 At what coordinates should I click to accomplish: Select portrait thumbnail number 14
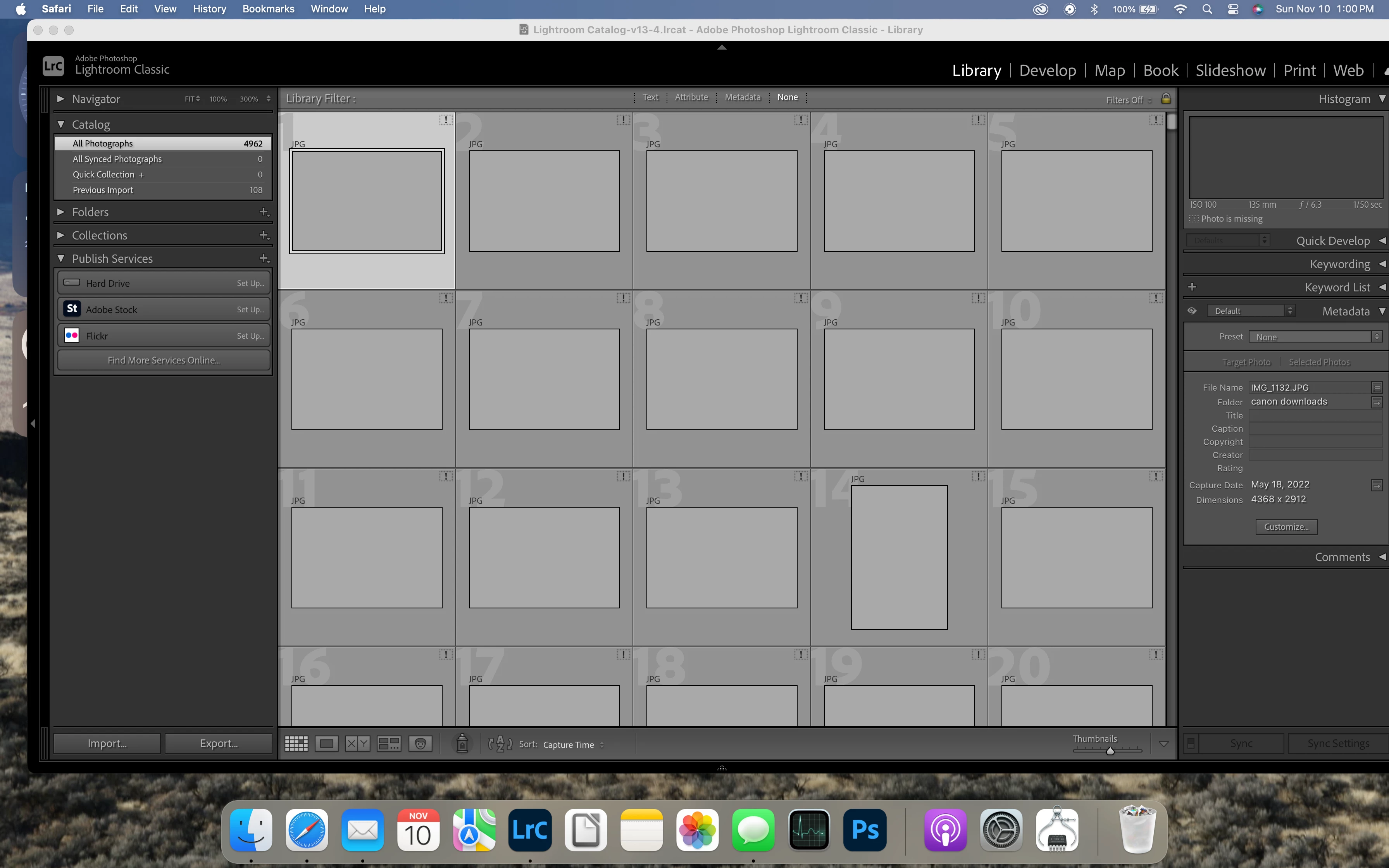899,557
